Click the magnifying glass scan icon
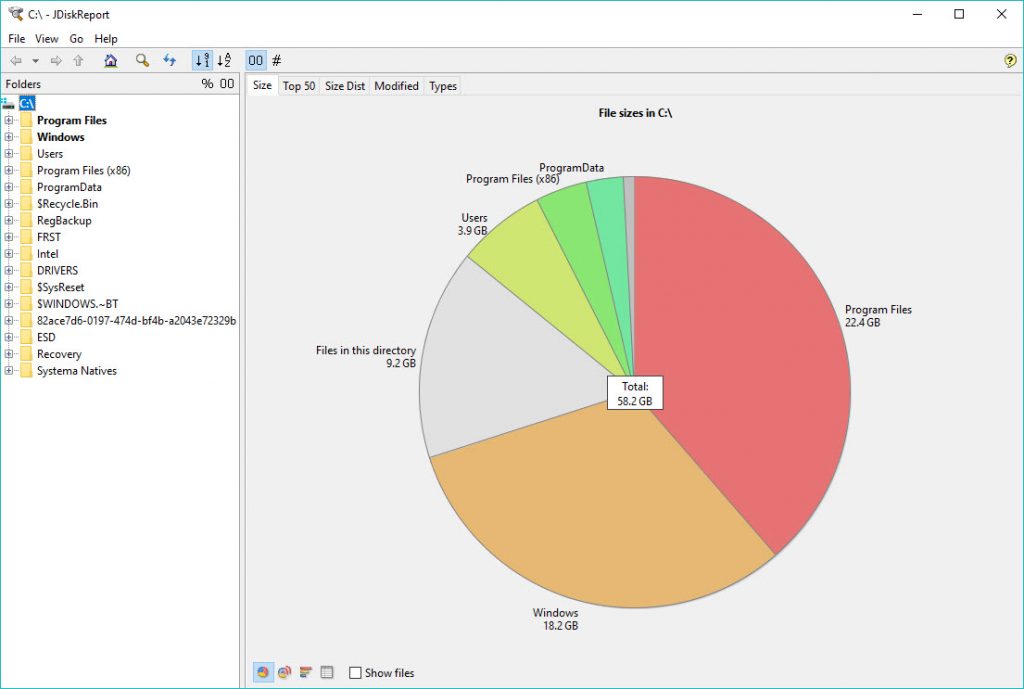Image resolution: width=1024 pixels, height=689 pixels. 142,61
